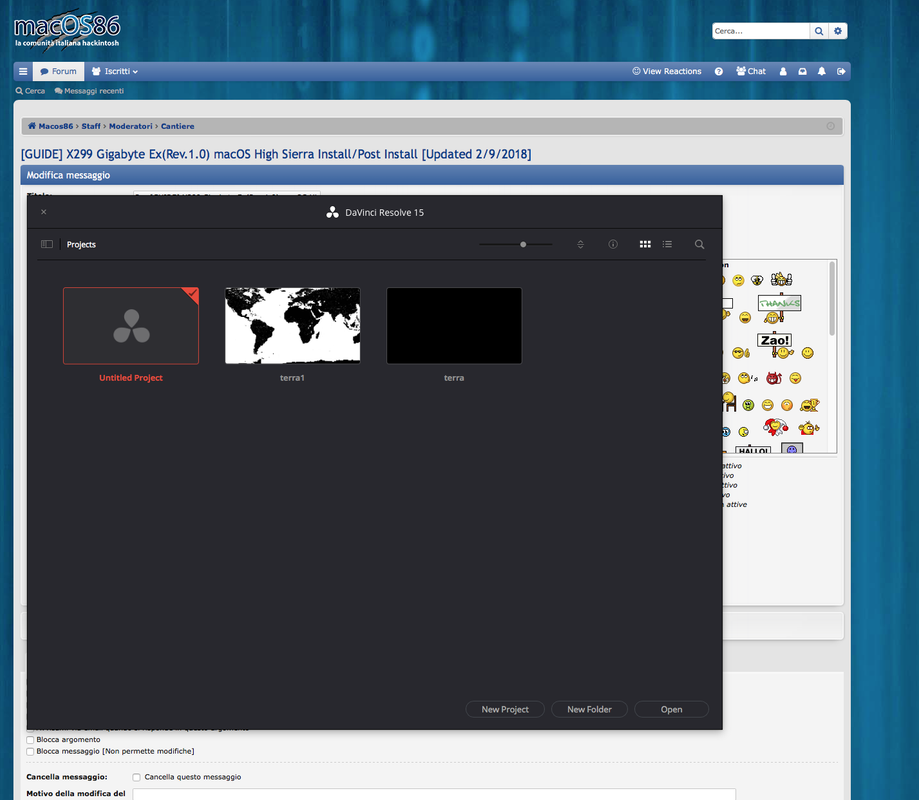The image size is (919, 800).
Task: Click the Untitled Project name label
Action: pyautogui.click(x=131, y=378)
